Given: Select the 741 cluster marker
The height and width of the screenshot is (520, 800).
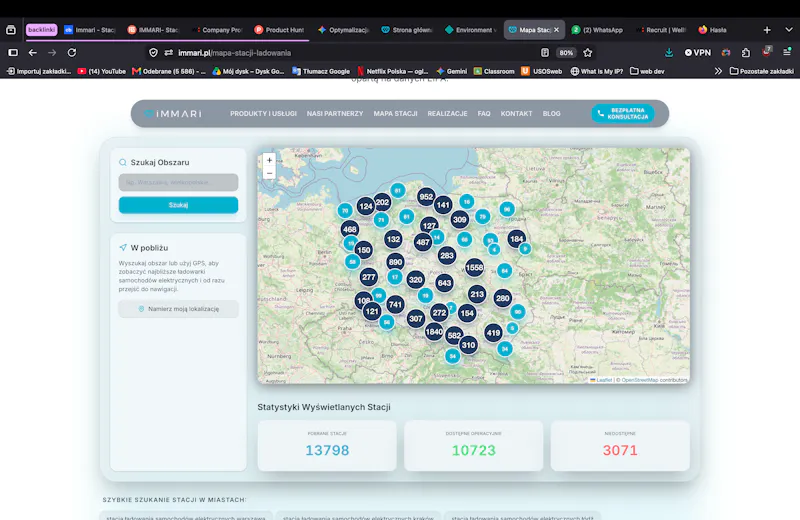Looking at the screenshot, I should pyautogui.click(x=395, y=305).
